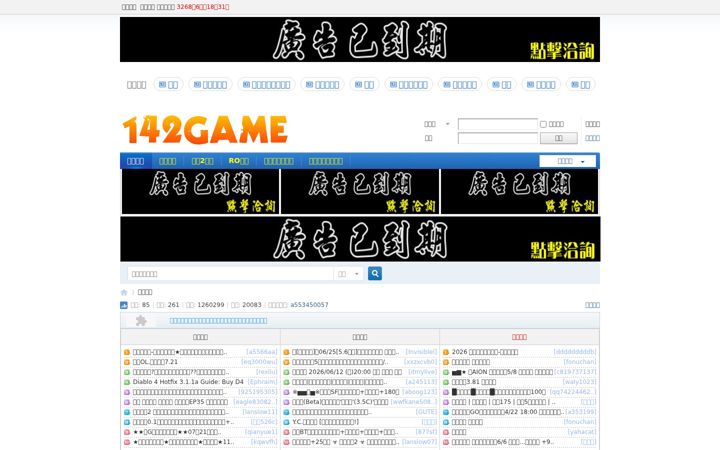
Task: Click the 142GAME logo
Action: tap(205, 130)
